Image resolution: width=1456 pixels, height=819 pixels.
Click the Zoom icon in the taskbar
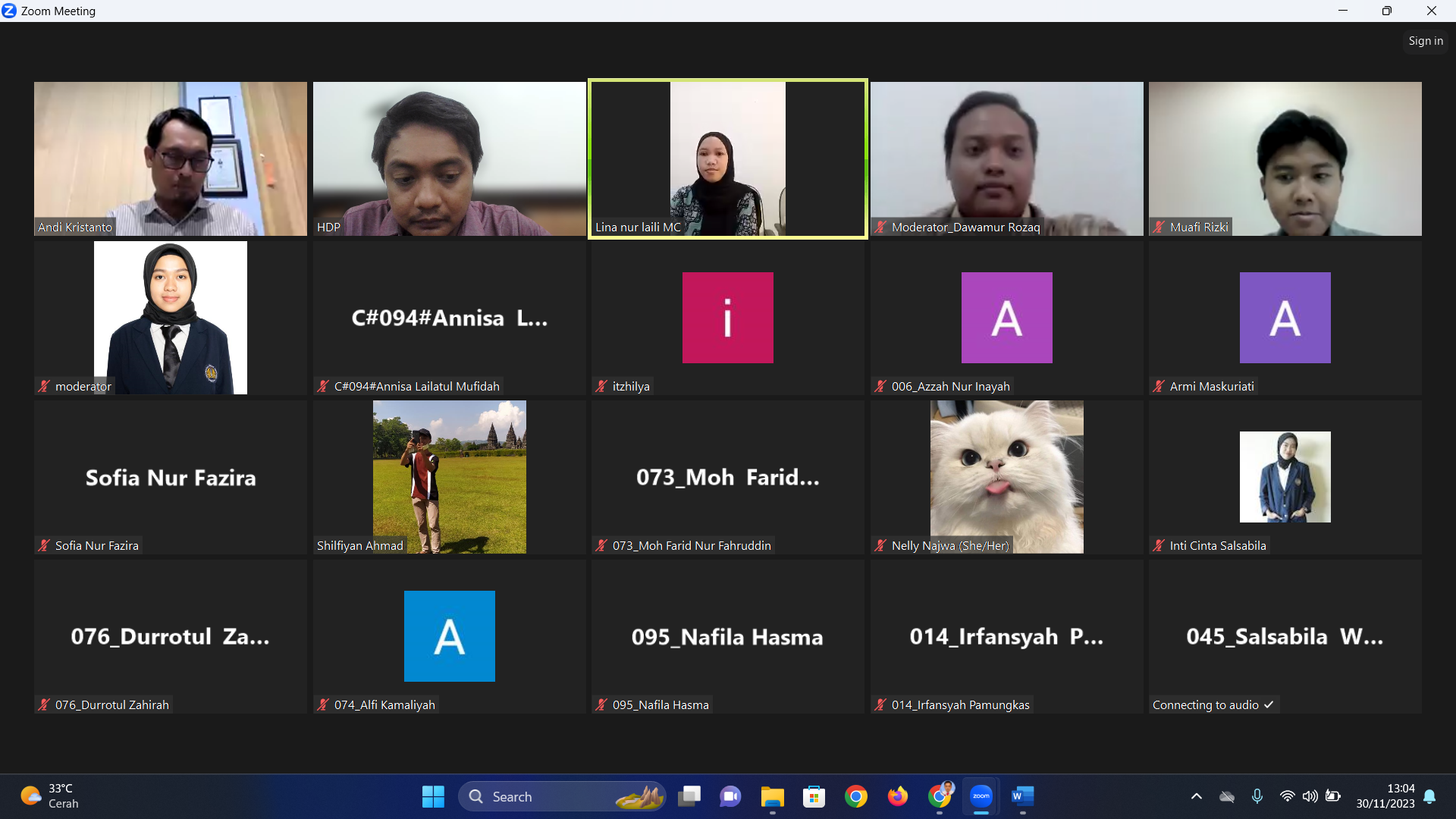click(981, 796)
